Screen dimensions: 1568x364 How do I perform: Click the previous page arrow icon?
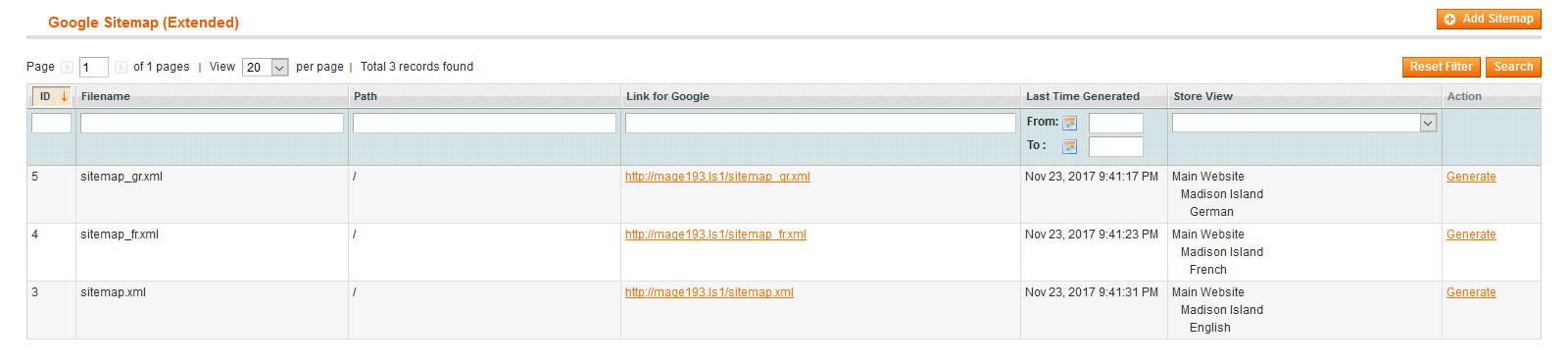coord(67,67)
